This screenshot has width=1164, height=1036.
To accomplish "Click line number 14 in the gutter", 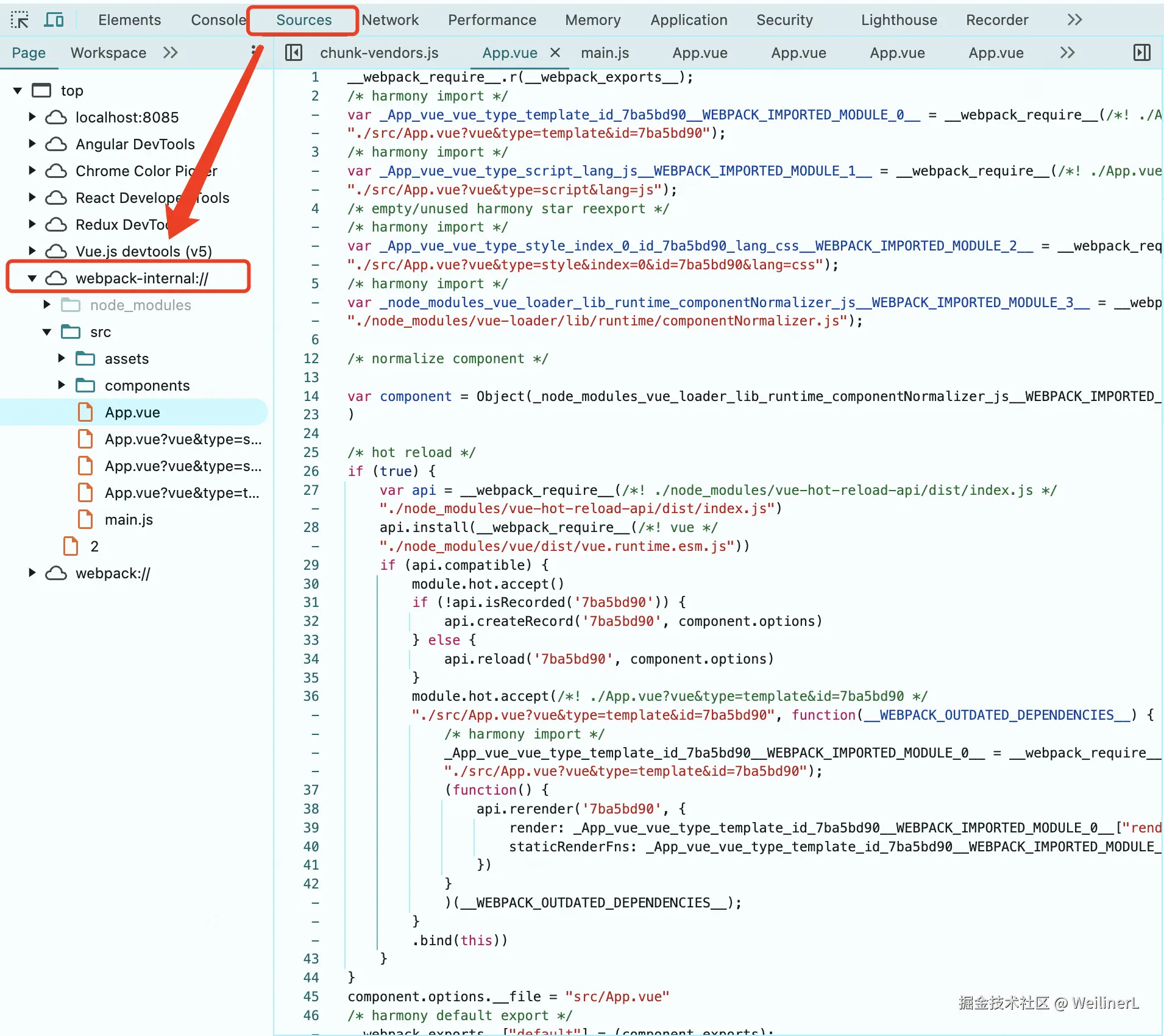I will (311, 396).
